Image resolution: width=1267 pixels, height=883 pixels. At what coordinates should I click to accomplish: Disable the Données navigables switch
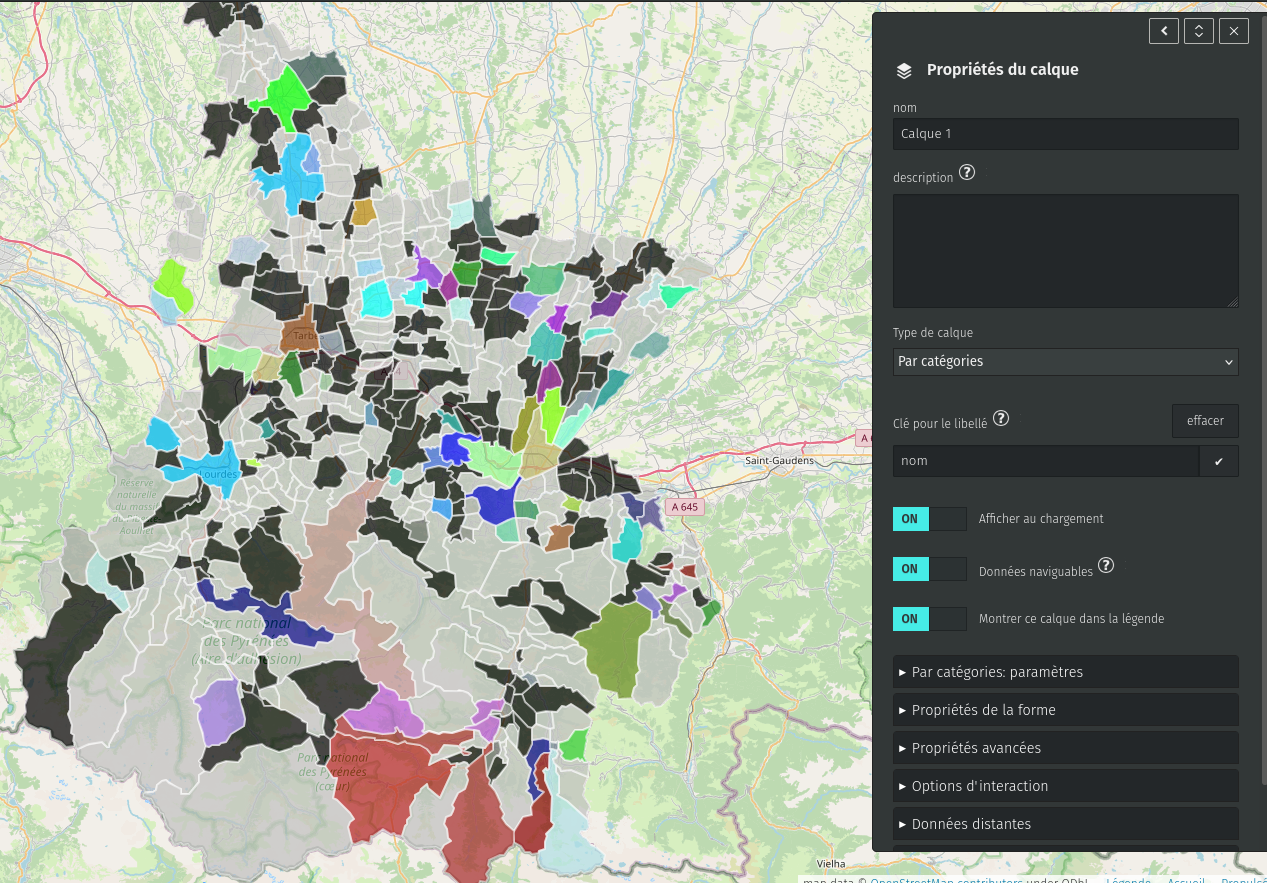[x=929, y=569]
